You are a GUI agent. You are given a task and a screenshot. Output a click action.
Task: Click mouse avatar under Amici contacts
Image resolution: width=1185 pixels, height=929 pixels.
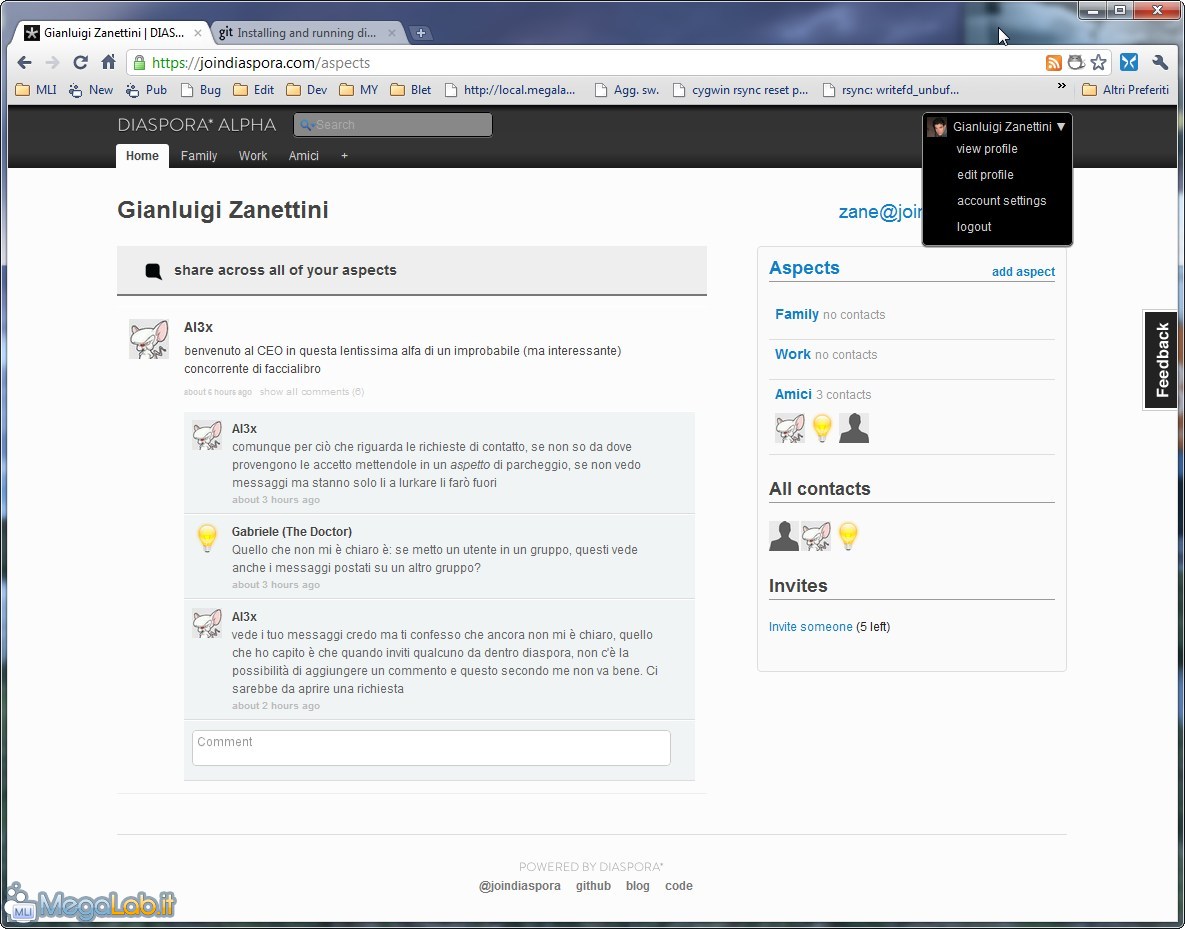pyautogui.click(x=790, y=428)
